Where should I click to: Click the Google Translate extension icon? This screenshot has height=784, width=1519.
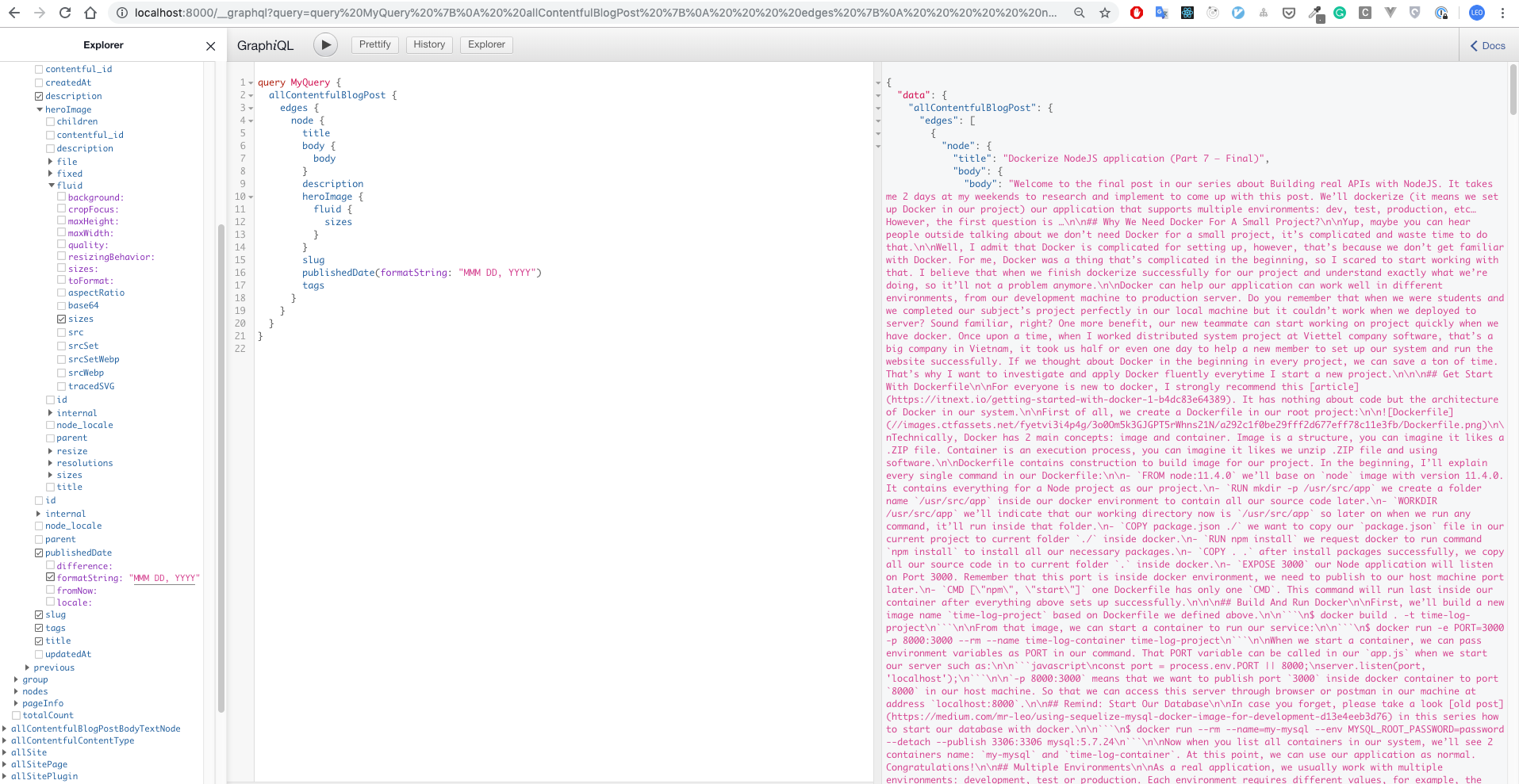1161,13
